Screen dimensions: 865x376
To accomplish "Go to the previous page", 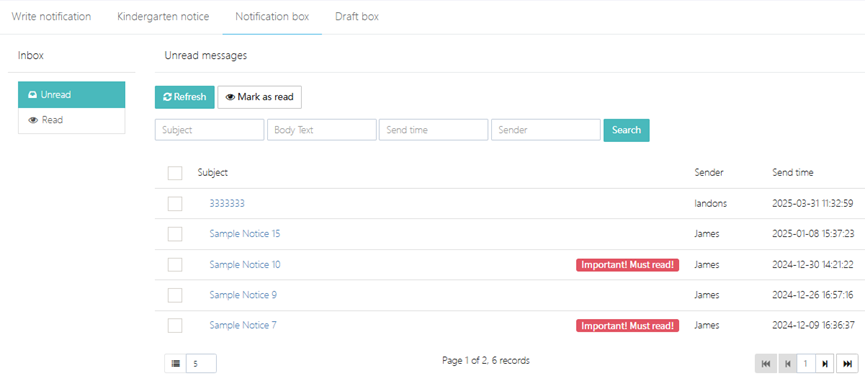I will tap(788, 363).
